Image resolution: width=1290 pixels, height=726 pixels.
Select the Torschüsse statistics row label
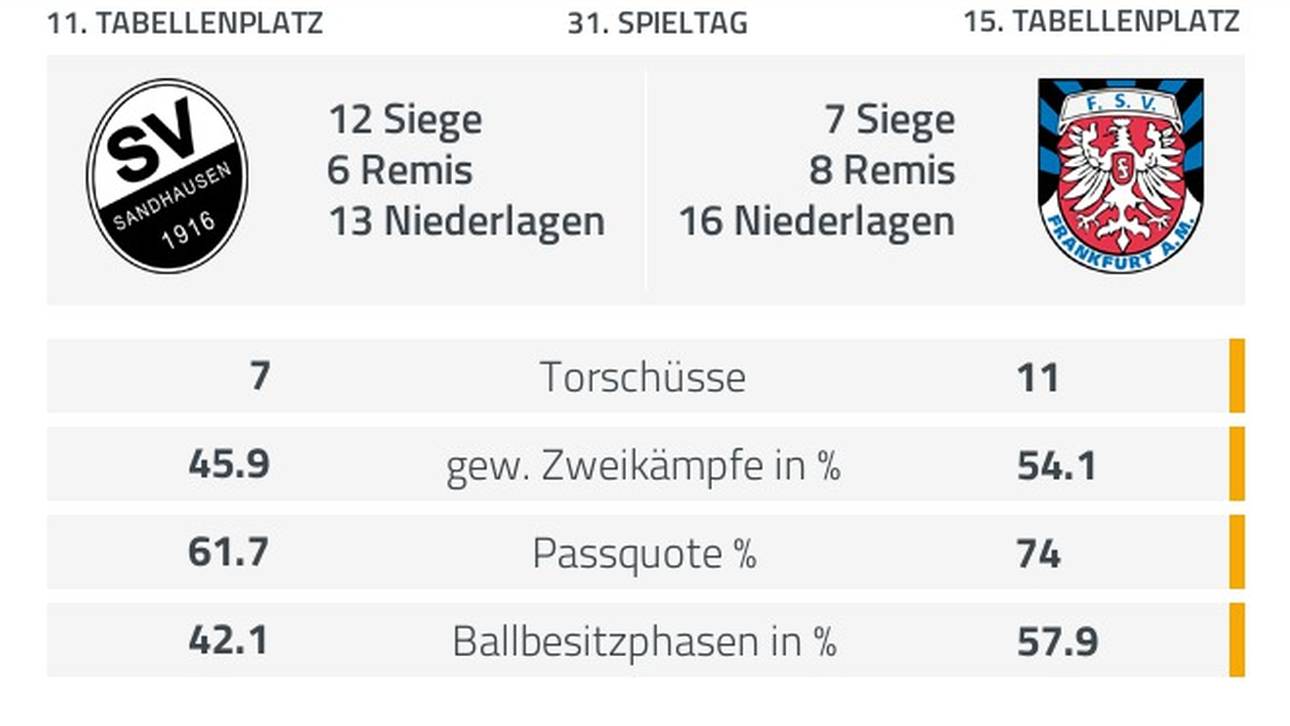[643, 377]
